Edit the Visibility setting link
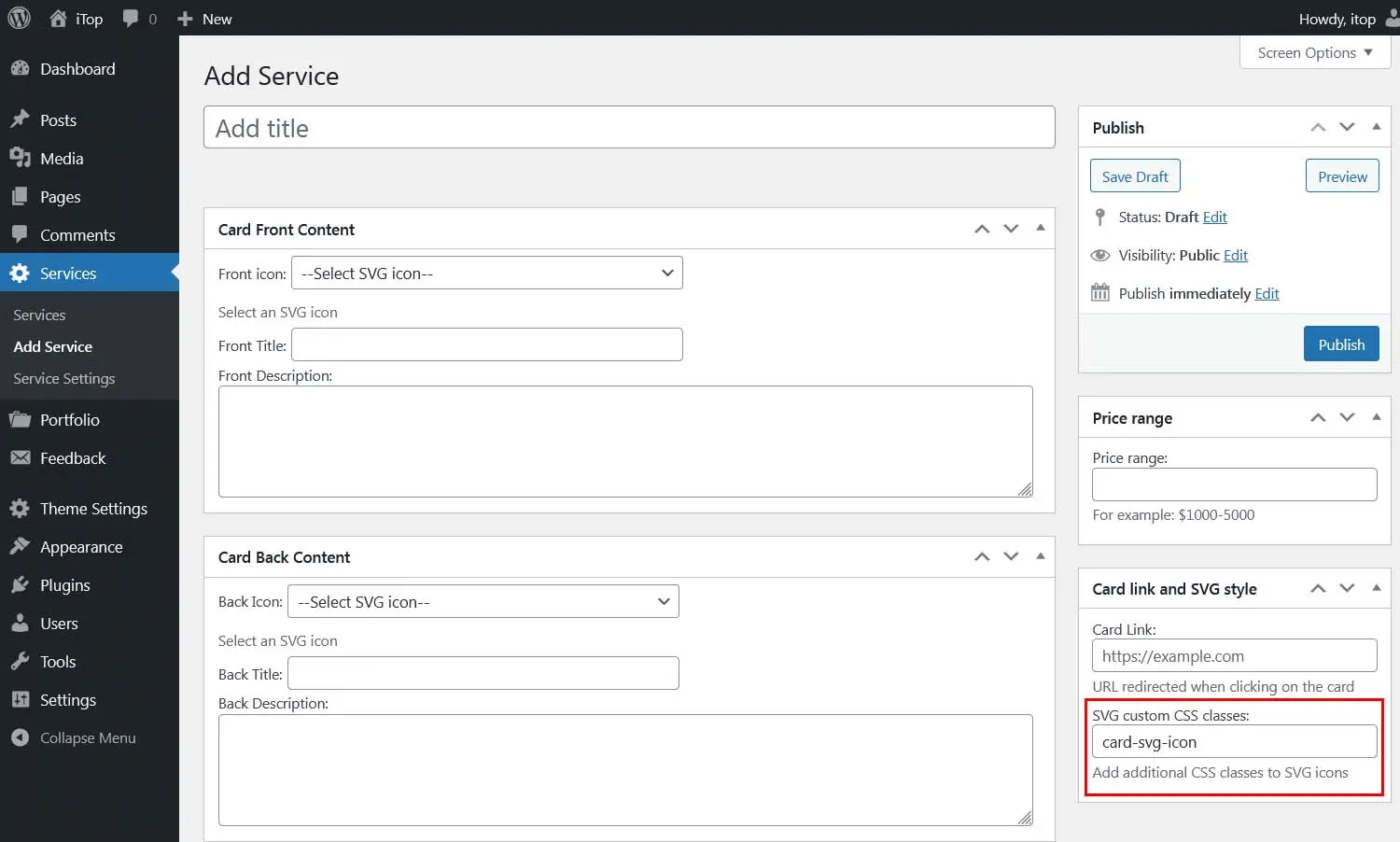1400x842 pixels. pos(1236,255)
